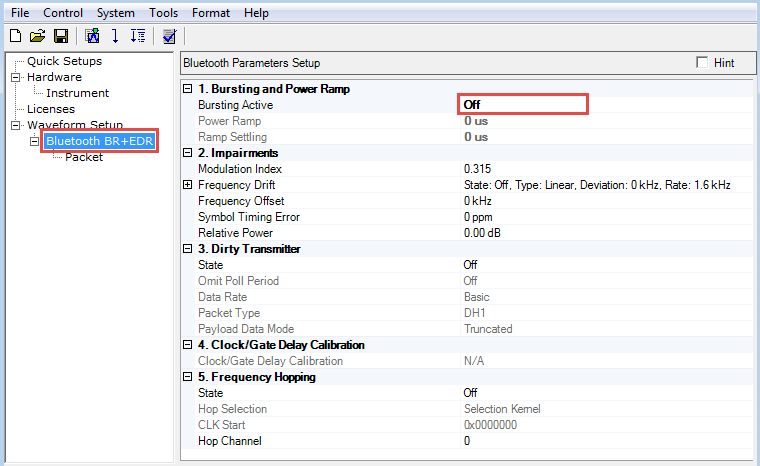Collapse Bursting and Power Ramp section

(x=188, y=89)
